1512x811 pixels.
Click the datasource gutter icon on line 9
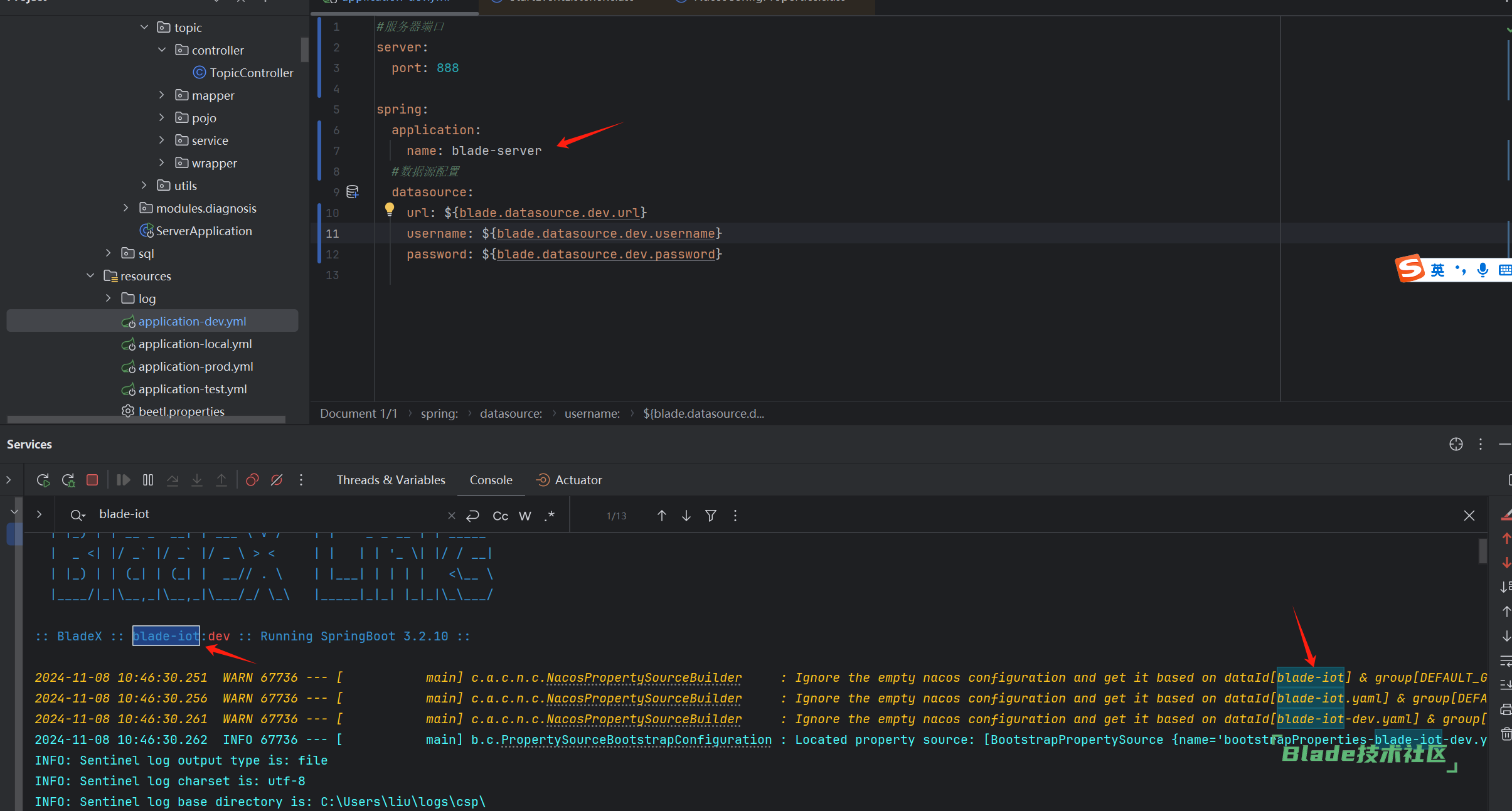click(x=353, y=192)
